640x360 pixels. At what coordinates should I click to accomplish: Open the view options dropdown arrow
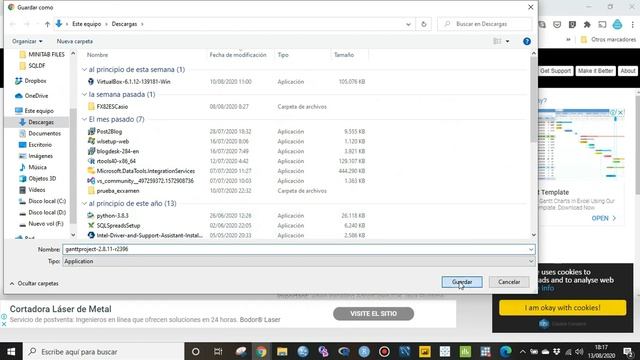[x=507, y=41]
